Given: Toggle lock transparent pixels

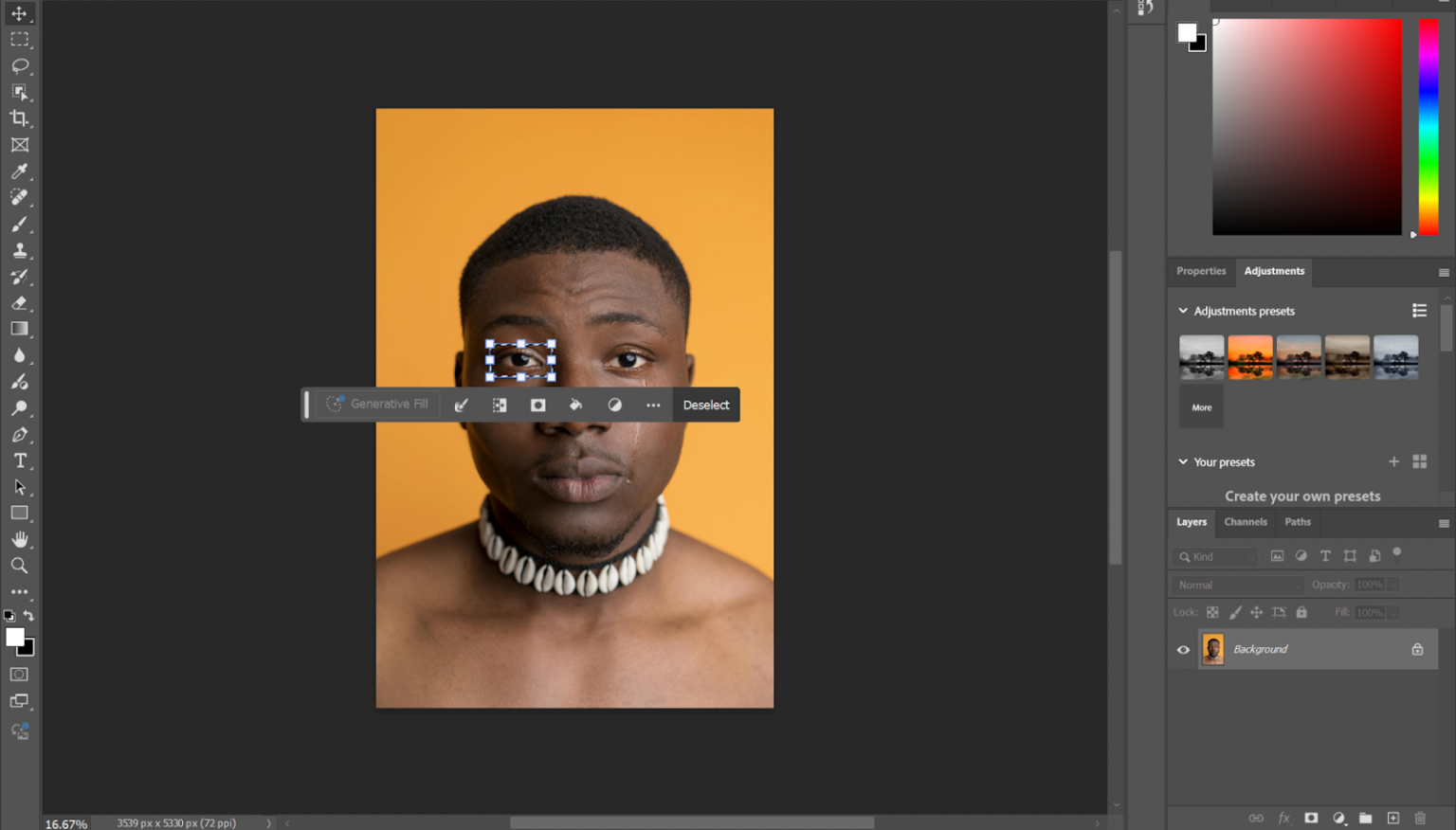Looking at the screenshot, I should [1212, 612].
